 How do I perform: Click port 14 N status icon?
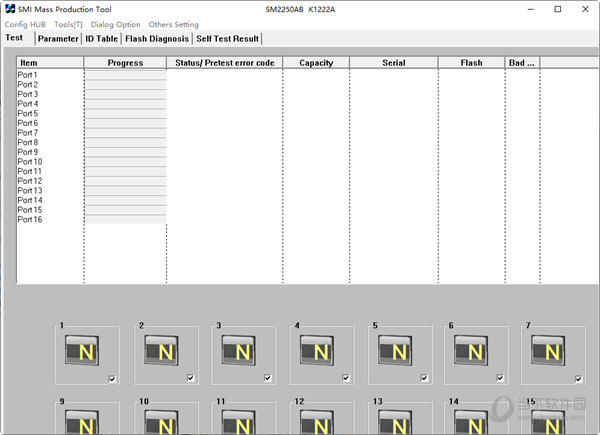471,422
